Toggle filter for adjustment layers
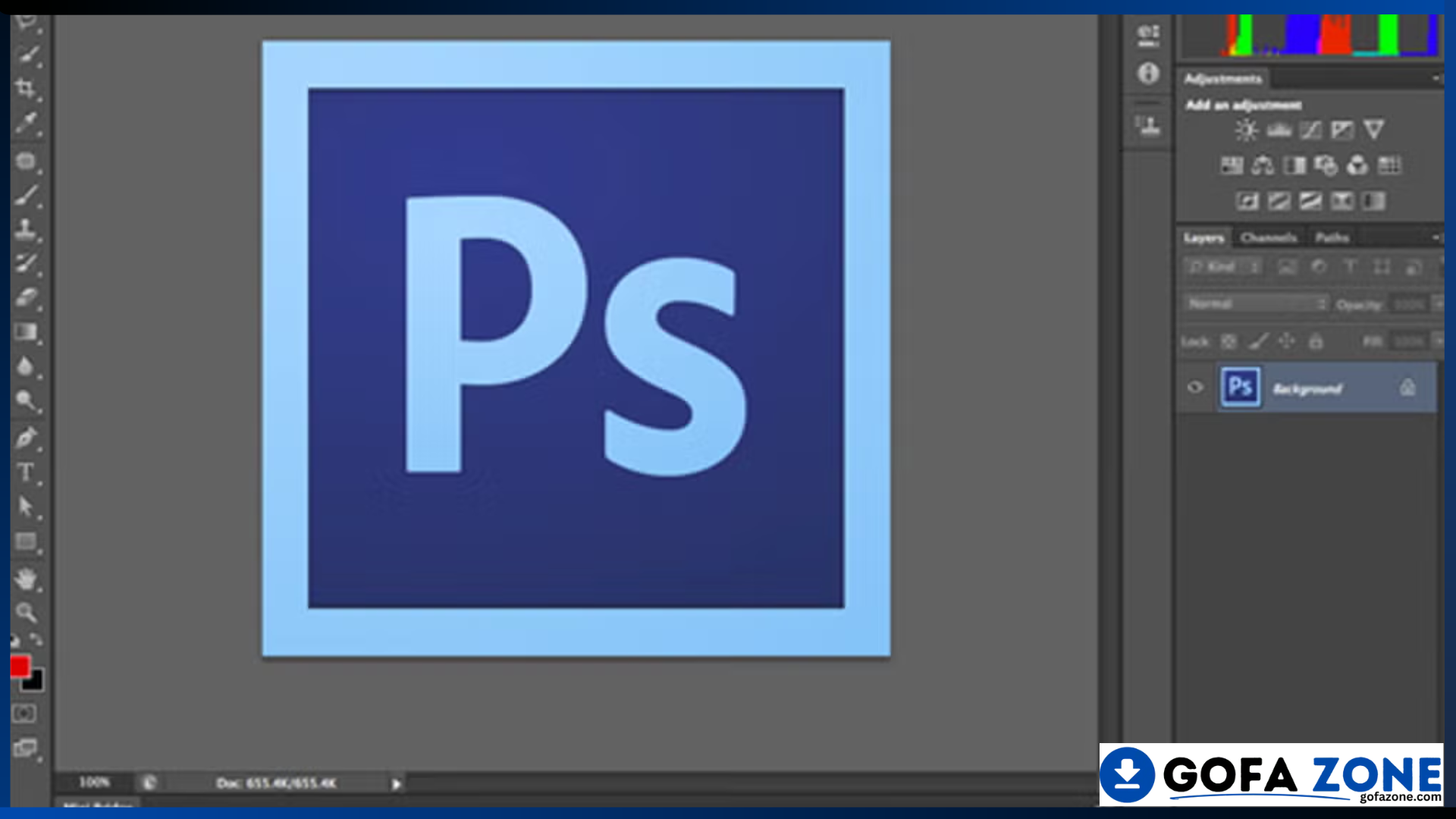 [1319, 266]
